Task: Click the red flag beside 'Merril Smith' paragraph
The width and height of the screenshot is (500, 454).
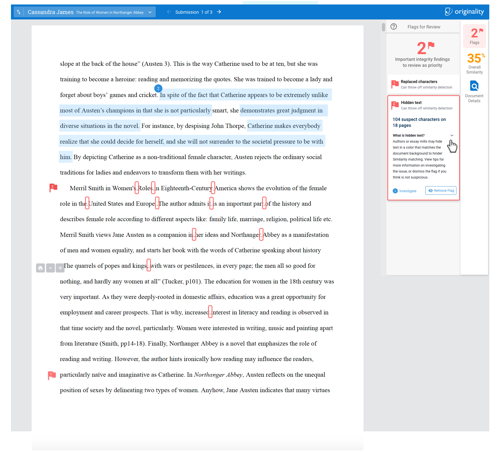Action: click(53, 188)
